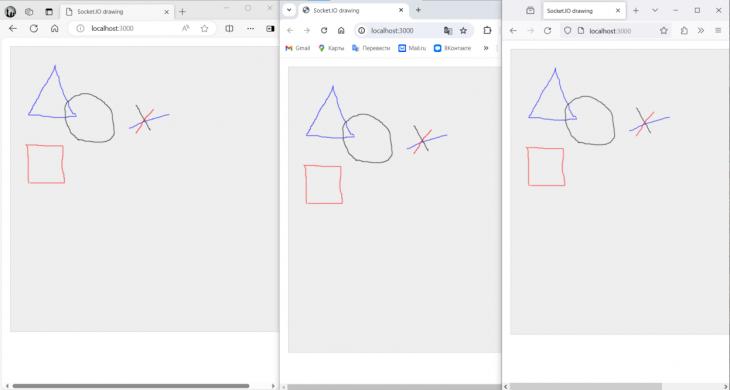Open a new tab in Chrome
The height and width of the screenshot is (390, 730).
tap(418, 10)
